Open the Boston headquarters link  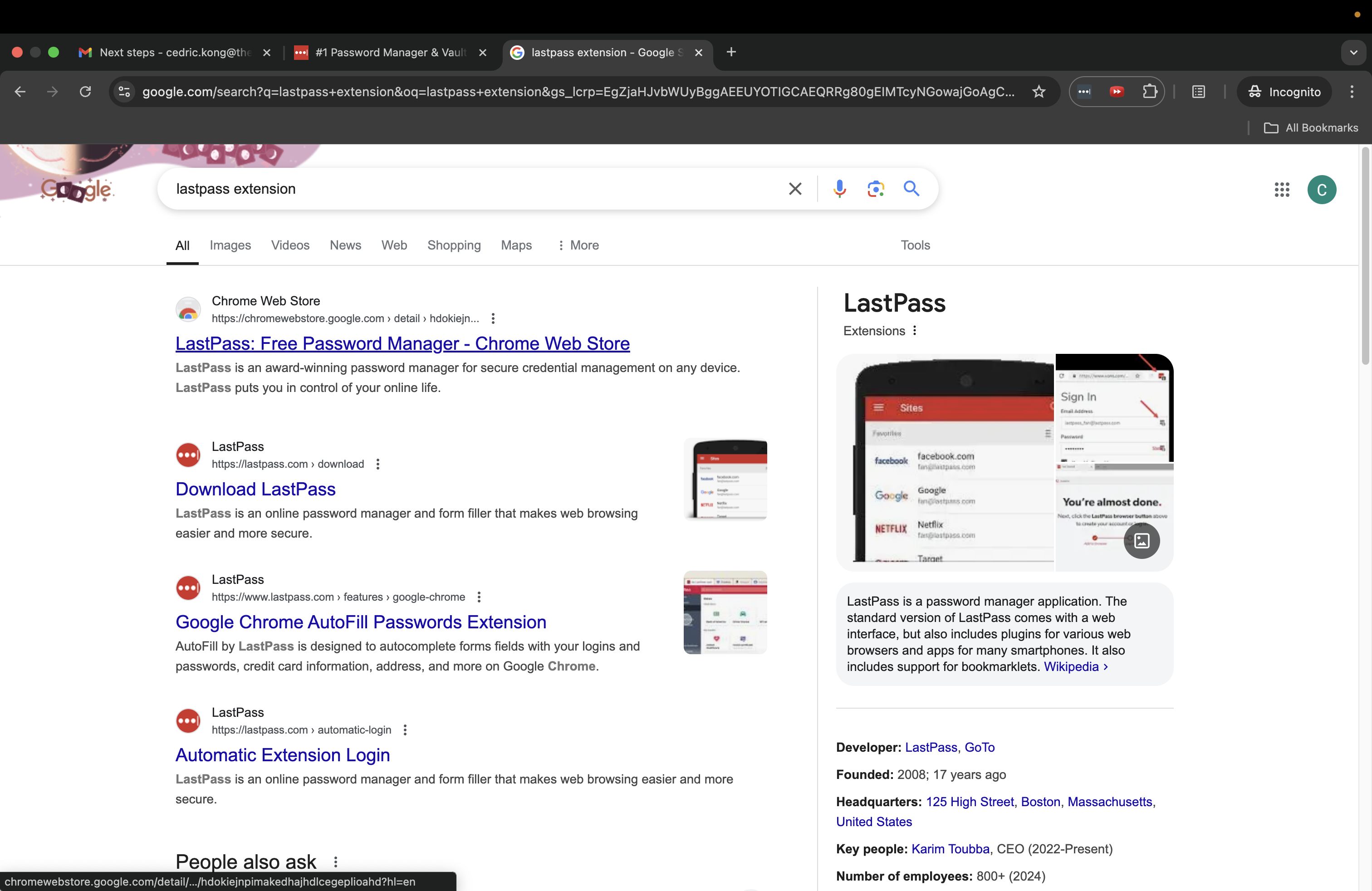click(x=1040, y=802)
